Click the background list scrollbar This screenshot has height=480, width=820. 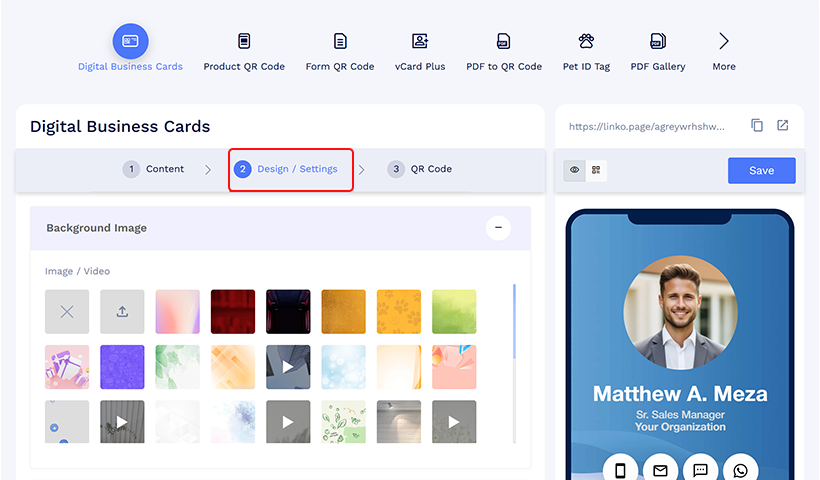[515, 322]
